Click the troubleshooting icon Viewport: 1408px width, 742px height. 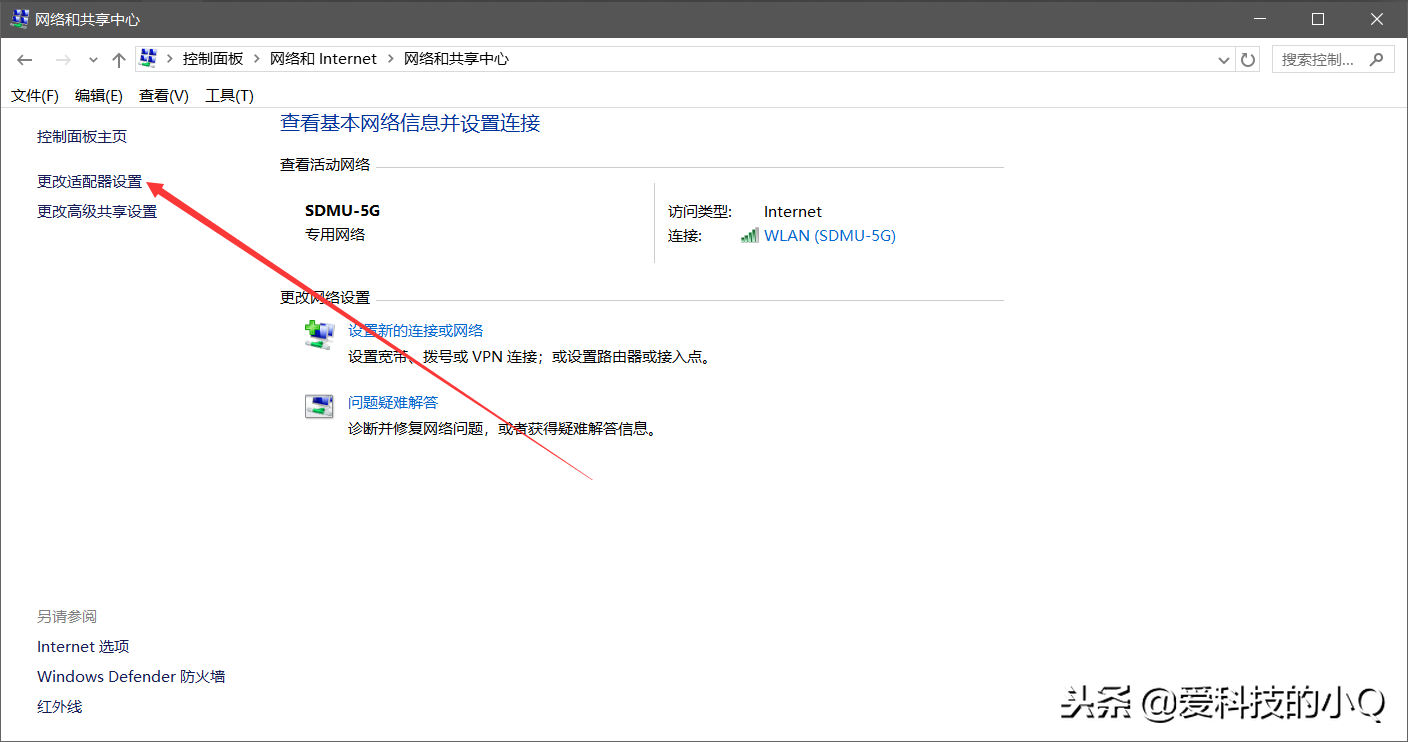point(319,406)
